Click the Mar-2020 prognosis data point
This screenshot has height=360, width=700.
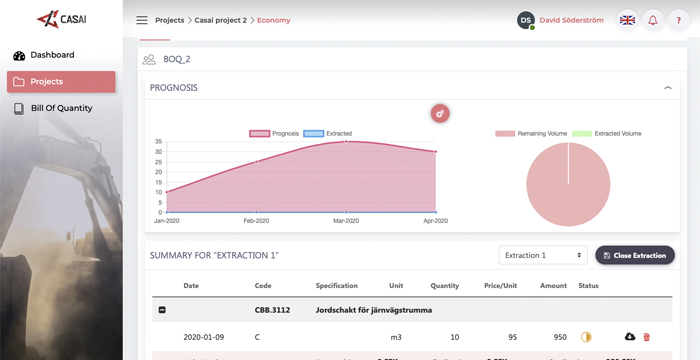click(346, 142)
